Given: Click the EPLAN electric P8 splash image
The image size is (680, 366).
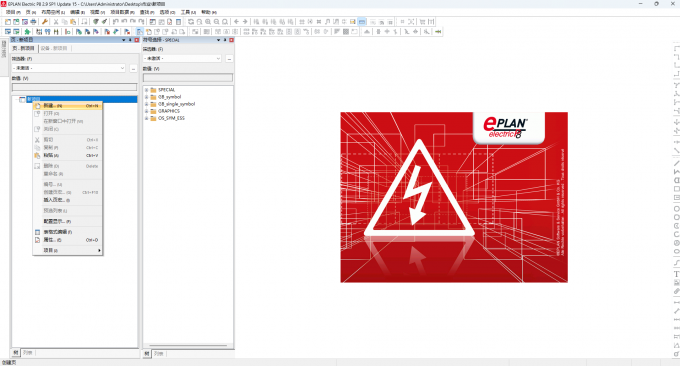Looking at the screenshot, I should point(454,197).
